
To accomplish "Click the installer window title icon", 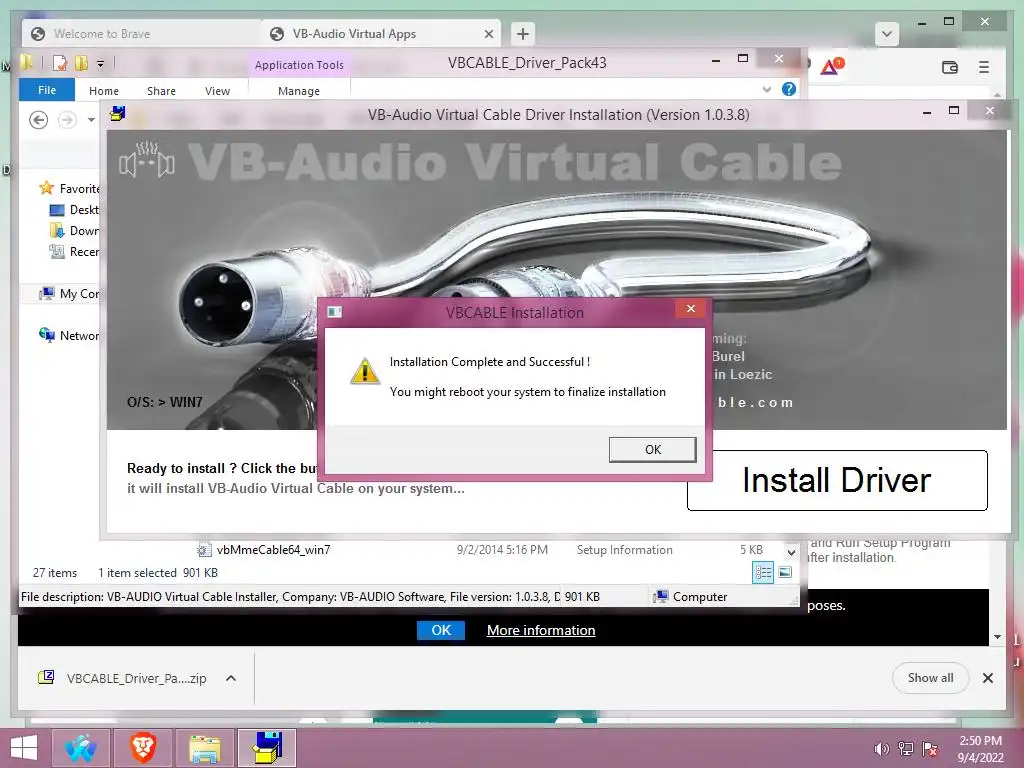I will click(118, 114).
